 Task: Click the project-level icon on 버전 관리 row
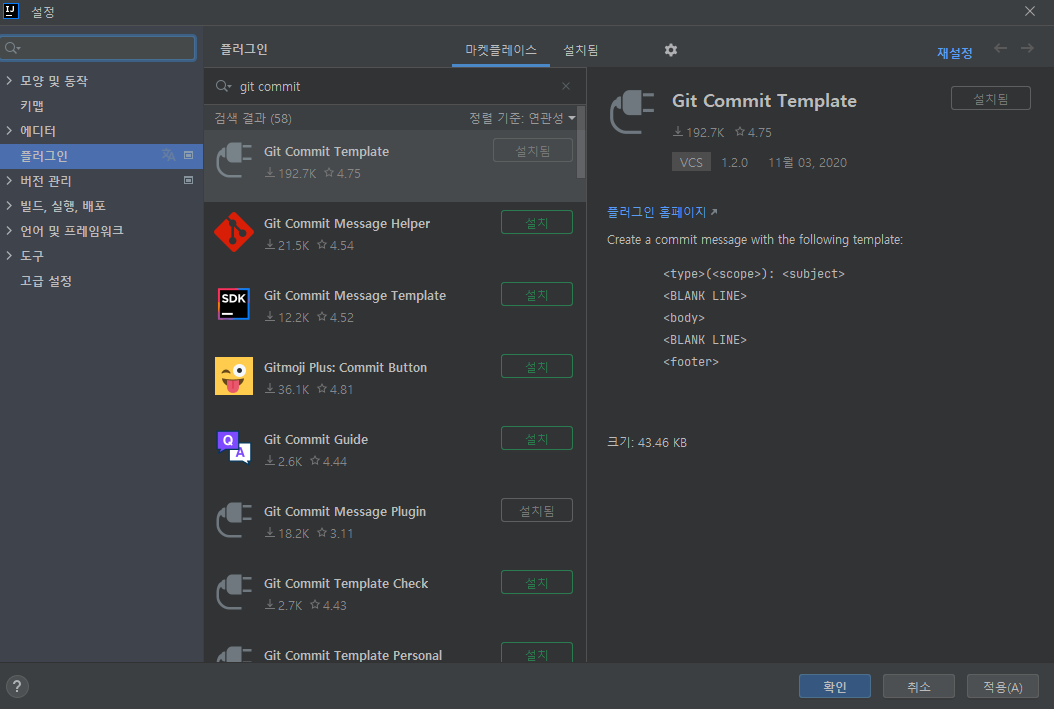tap(188, 180)
